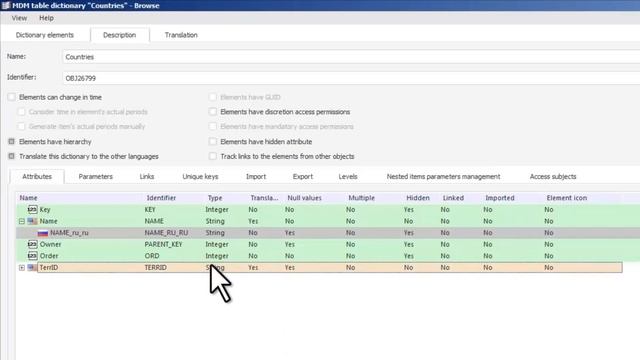Click the flag icon beside Name attribute
640x360 pixels.
[32, 221]
